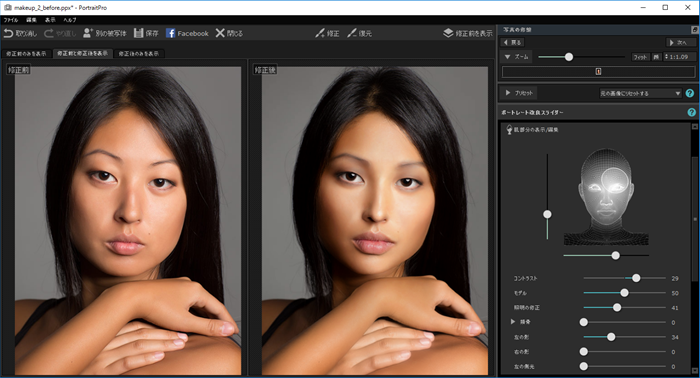This screenshot has width=700, height=378.
Task: Click the フィット zoom-fit button
Action: click(641, 57)
